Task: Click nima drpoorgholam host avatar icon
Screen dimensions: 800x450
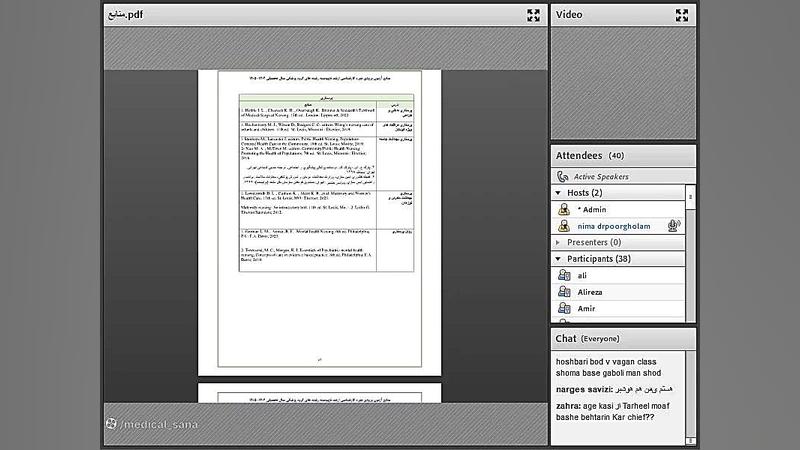Action: pos(564,226)
